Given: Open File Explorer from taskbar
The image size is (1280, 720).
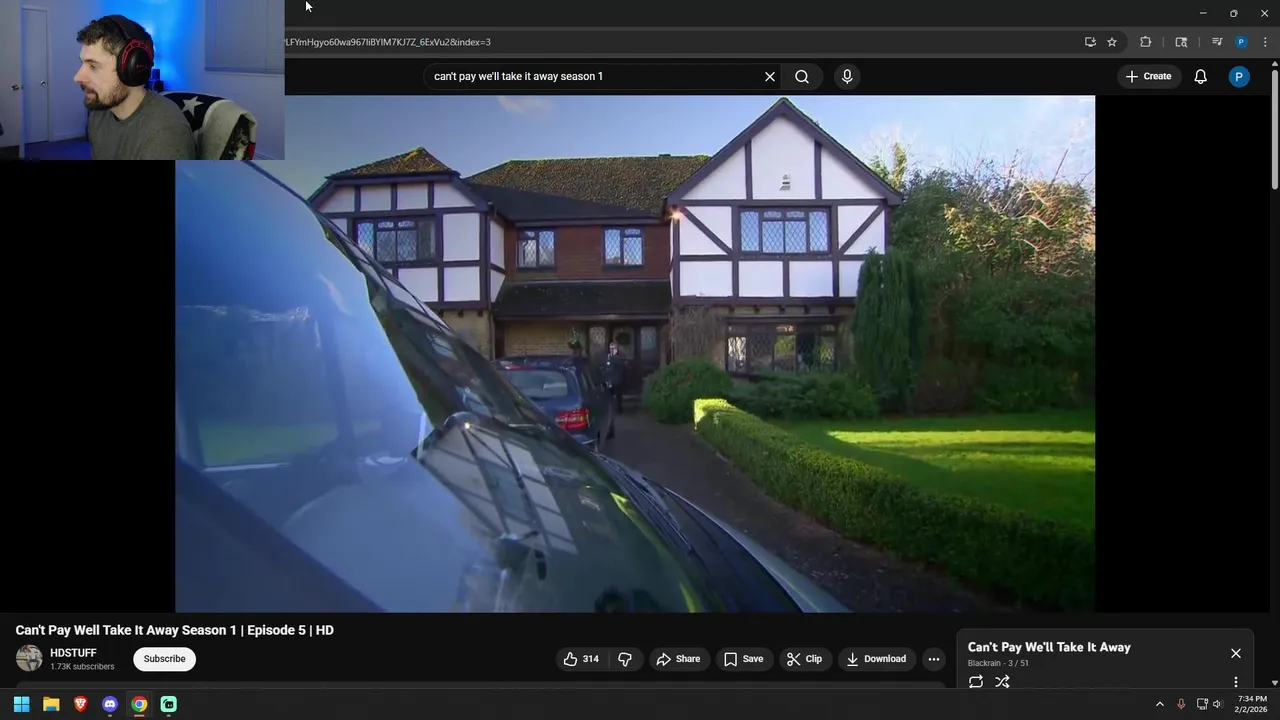Looking at the screenshot, I should tap(51, 704).
